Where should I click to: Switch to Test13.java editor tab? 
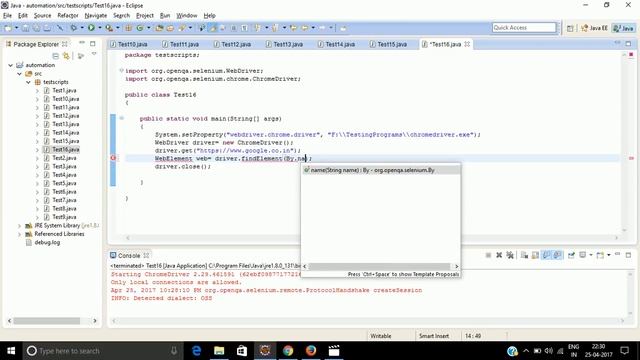284,44
